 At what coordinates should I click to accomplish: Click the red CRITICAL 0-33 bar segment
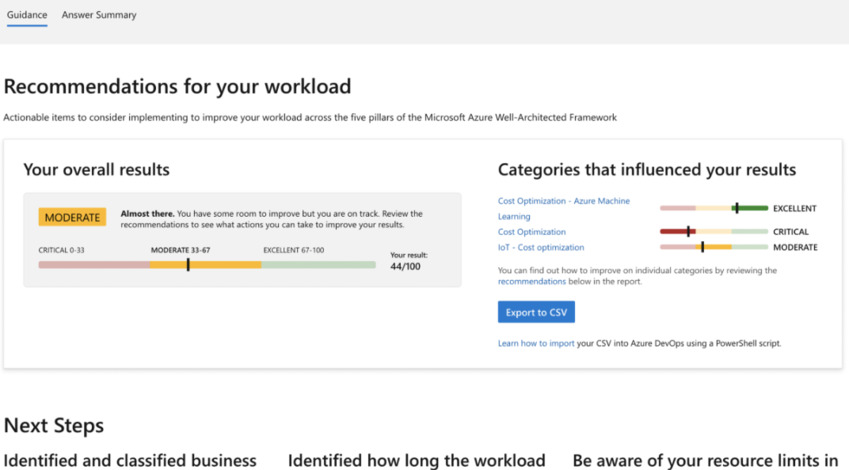coord(94,265)
